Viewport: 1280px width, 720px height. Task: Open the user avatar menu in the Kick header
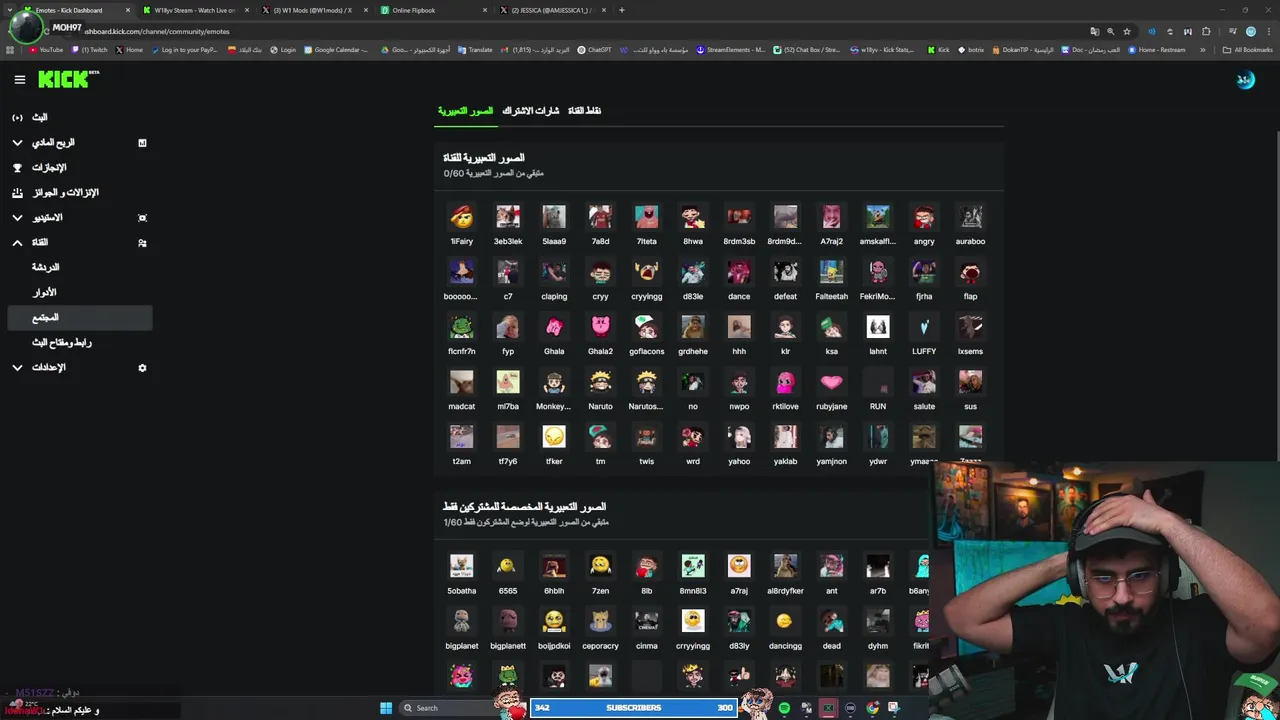pos(1245,80)
